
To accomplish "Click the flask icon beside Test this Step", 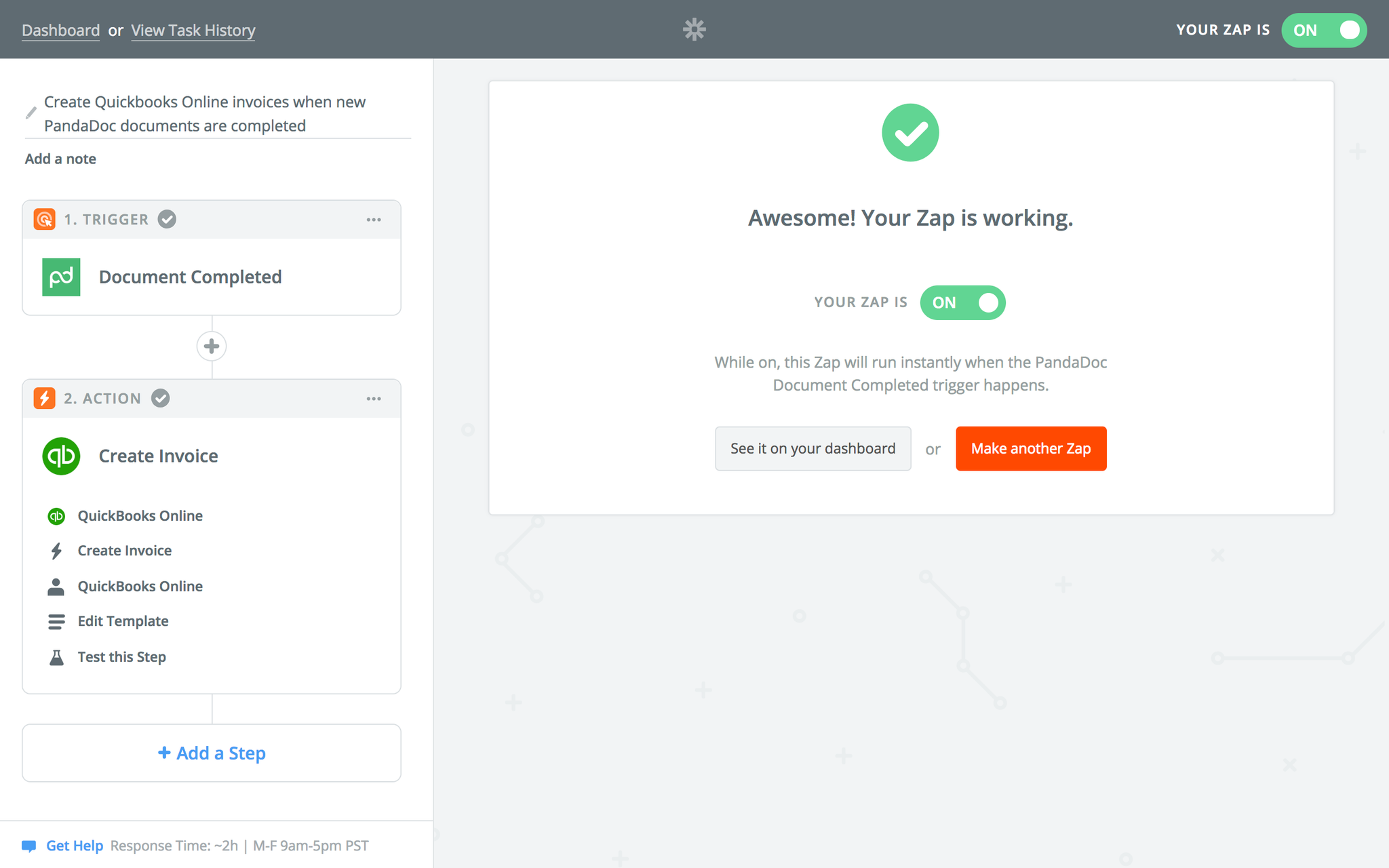I will (56, 657).
